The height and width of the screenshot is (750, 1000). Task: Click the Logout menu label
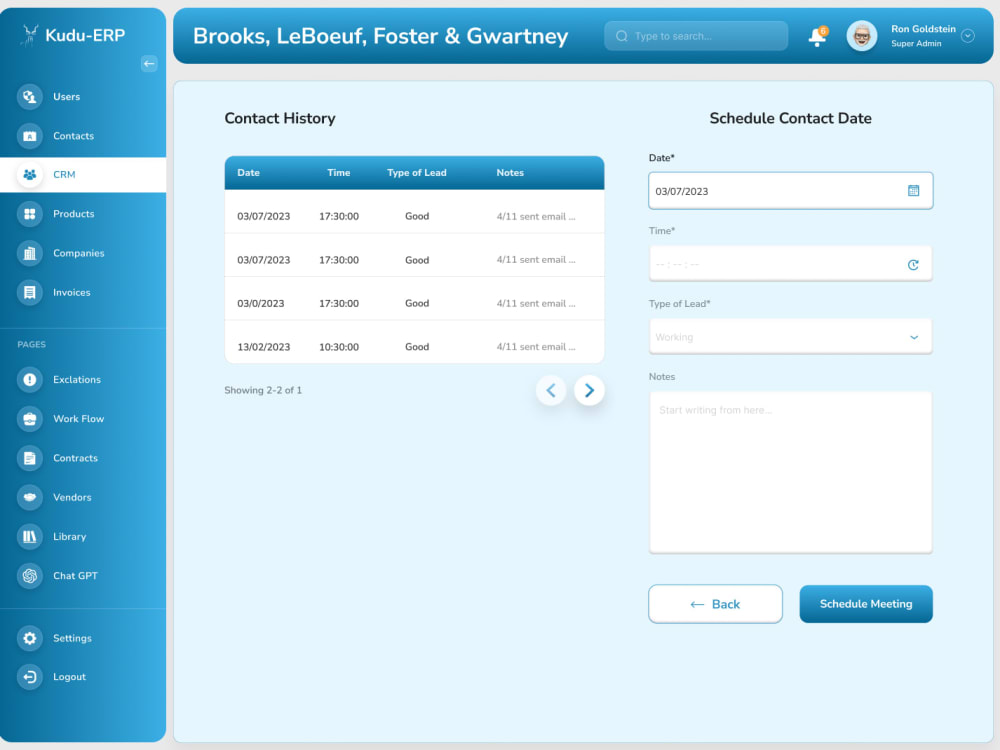pos(70,677)
